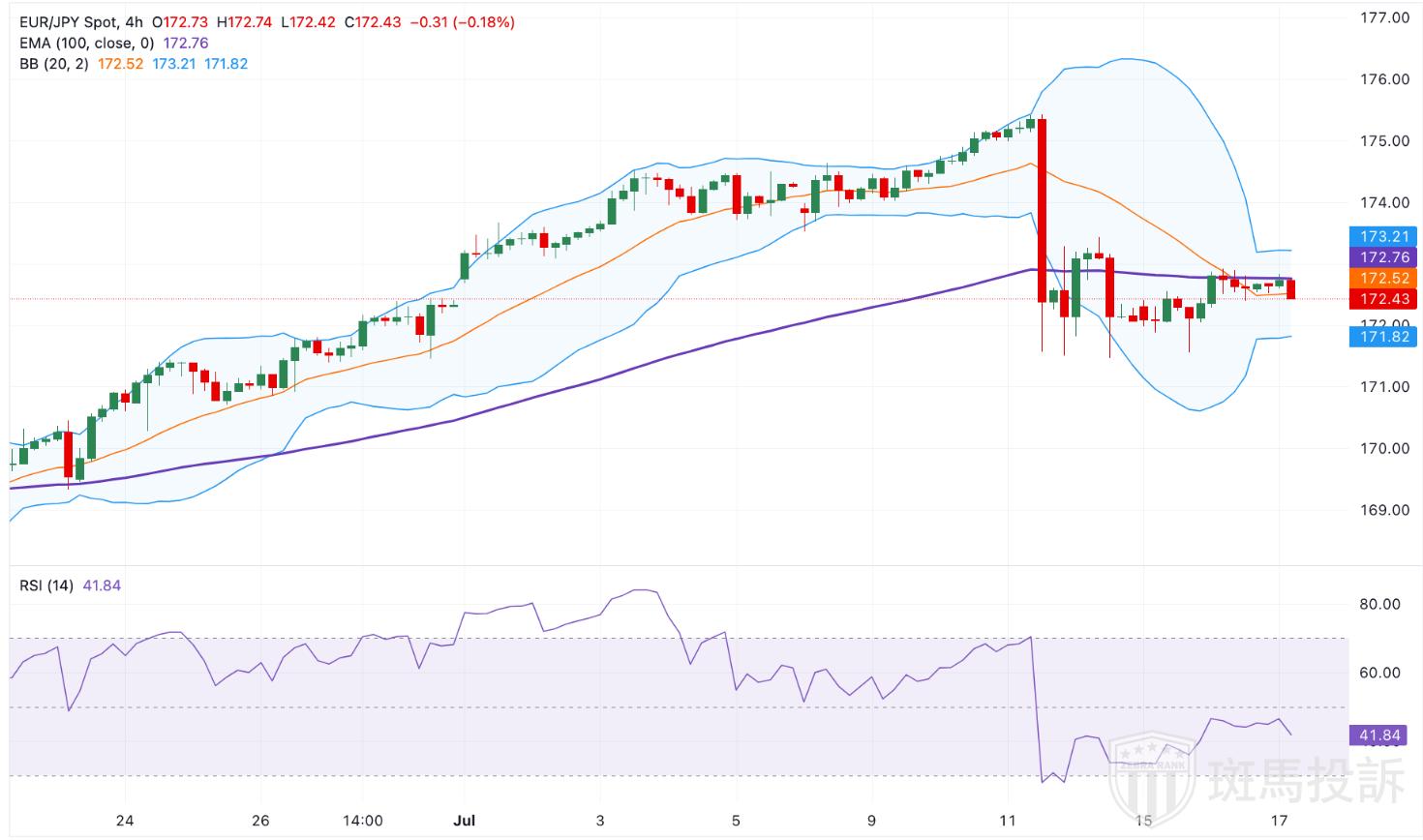Viewport: 1423px width, 840px height.
Task: Click the 24 date label on time axis
Action: tap(124, 821)
